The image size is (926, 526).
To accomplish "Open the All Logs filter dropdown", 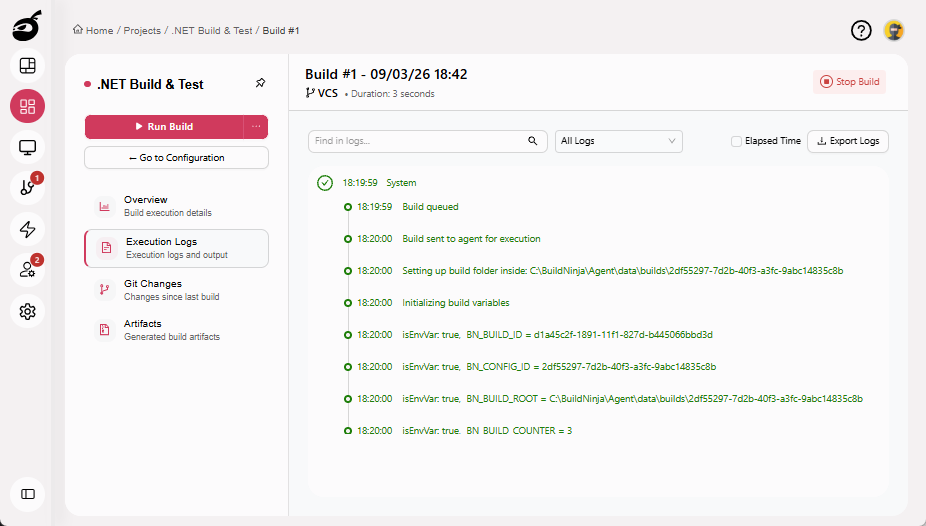I will (x=618, y=141).
